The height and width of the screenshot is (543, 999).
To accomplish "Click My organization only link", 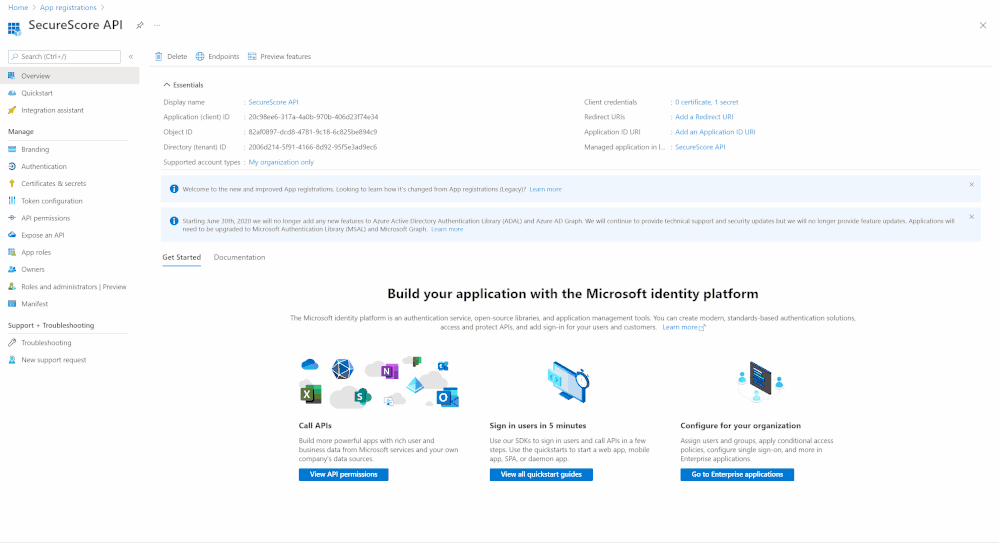I will (x=281, y=163).
